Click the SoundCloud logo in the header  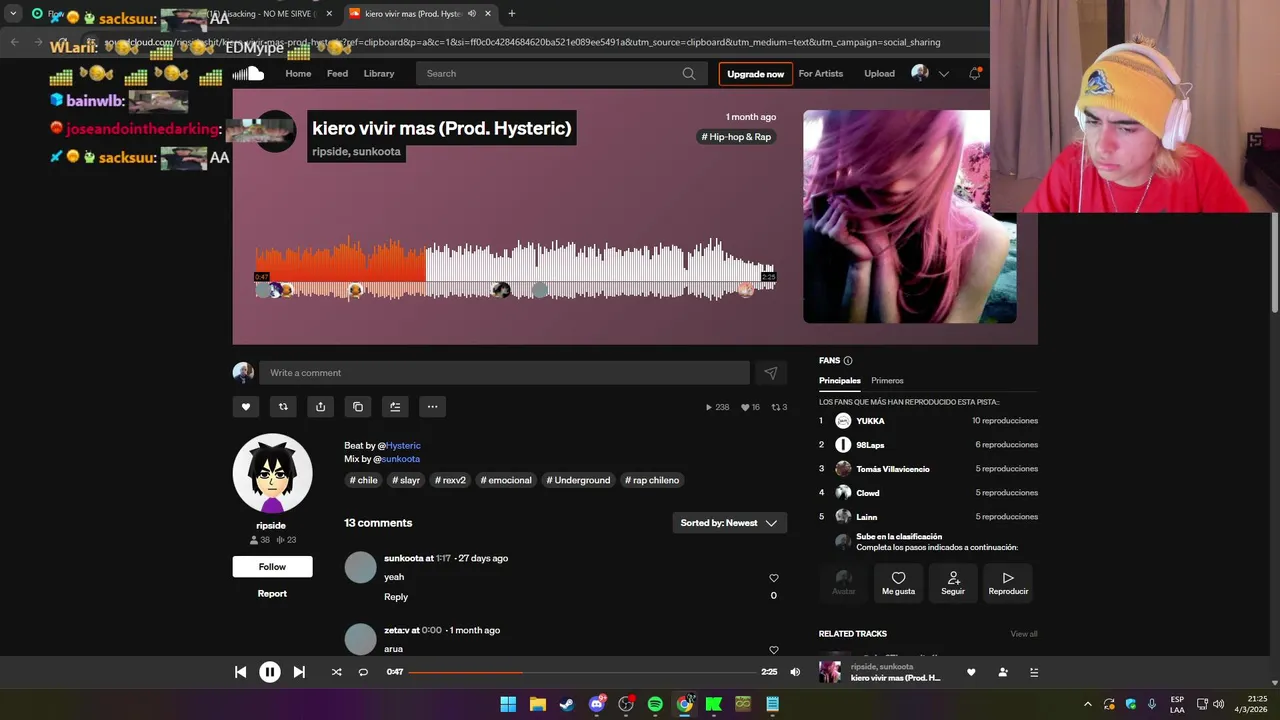pyautogui.click(x=248, y=73)
